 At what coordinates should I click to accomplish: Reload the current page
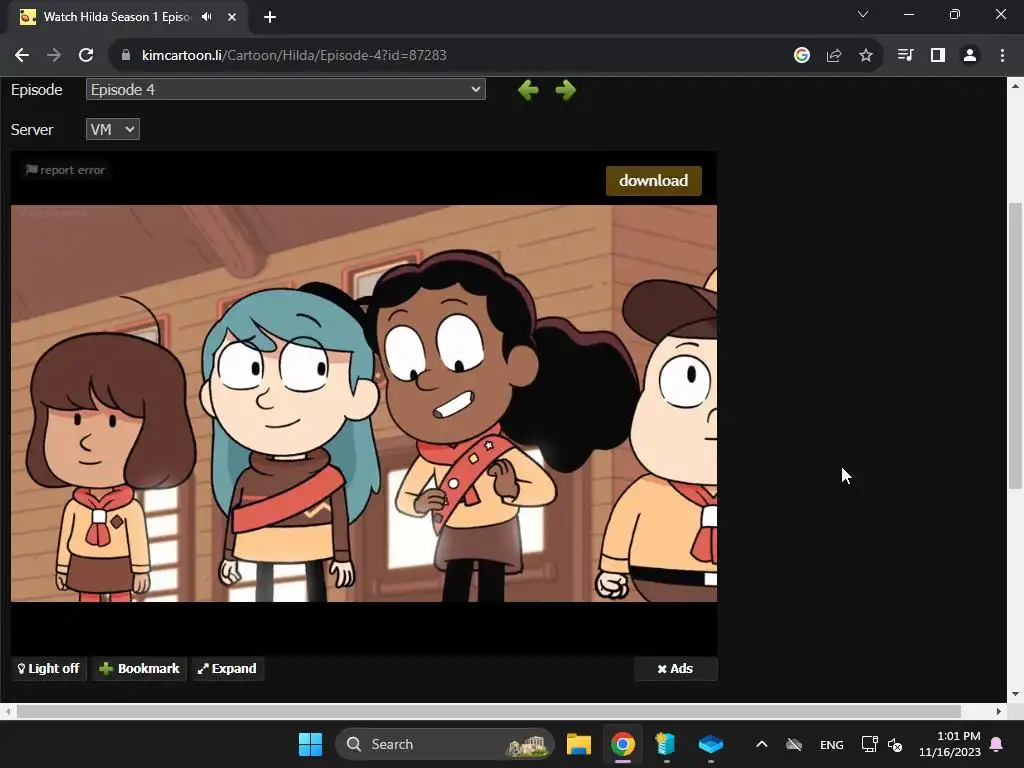point(86,56)
